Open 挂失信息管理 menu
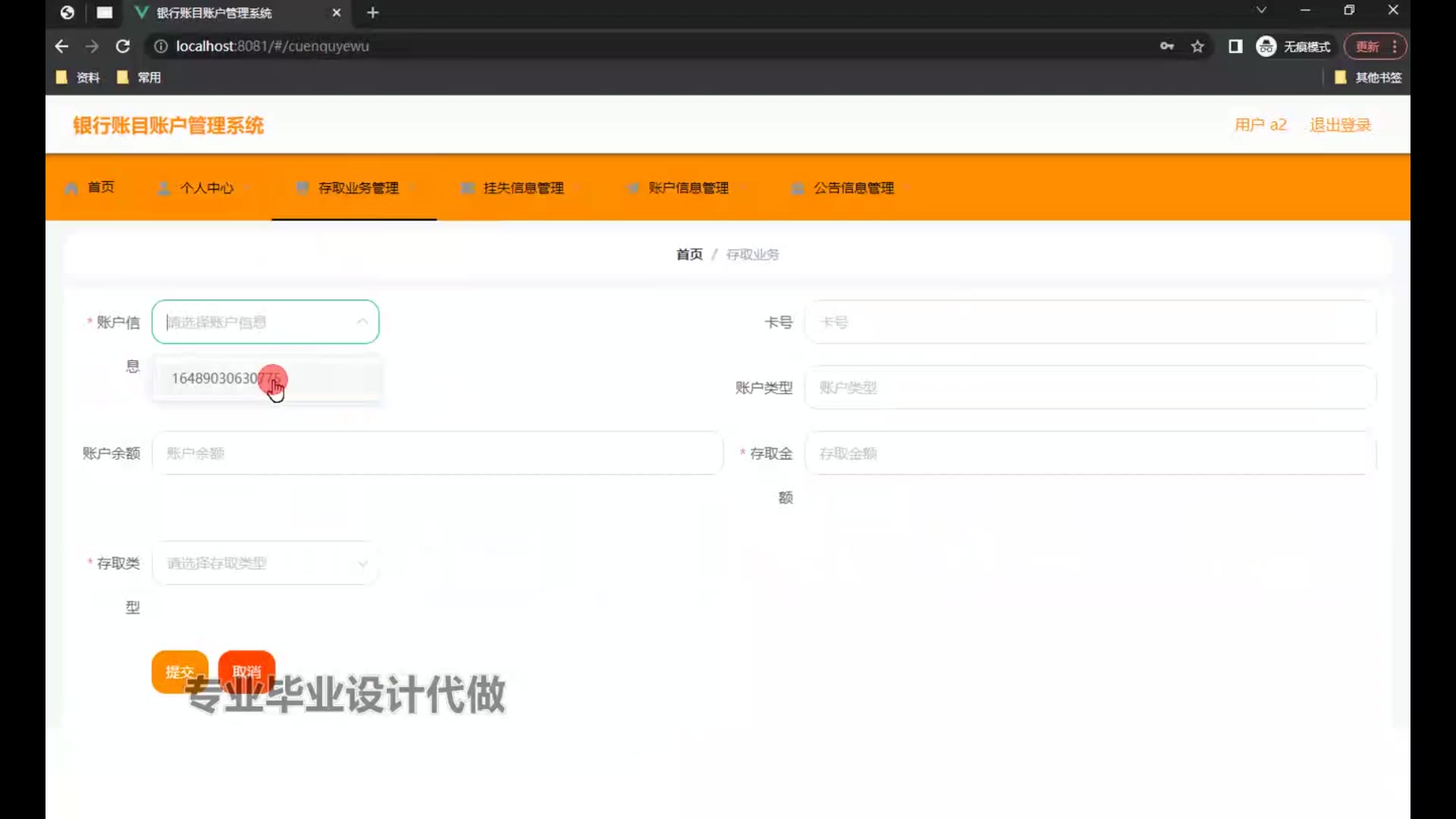This screenshot has width=1456, height=819. point(523,188)
